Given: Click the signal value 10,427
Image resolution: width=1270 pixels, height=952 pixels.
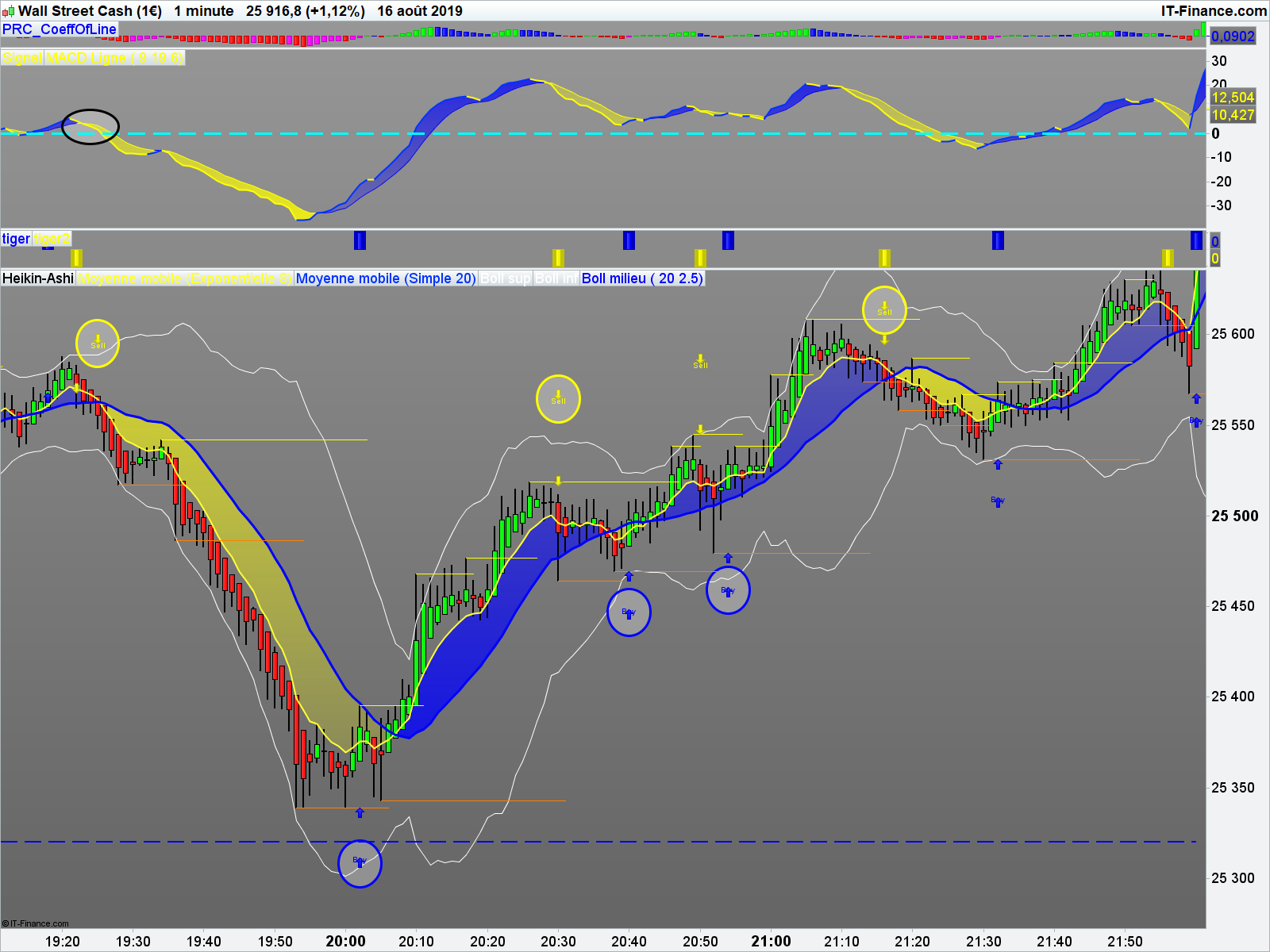Looking at the screenshot, I should click(x=1233, y=115).
